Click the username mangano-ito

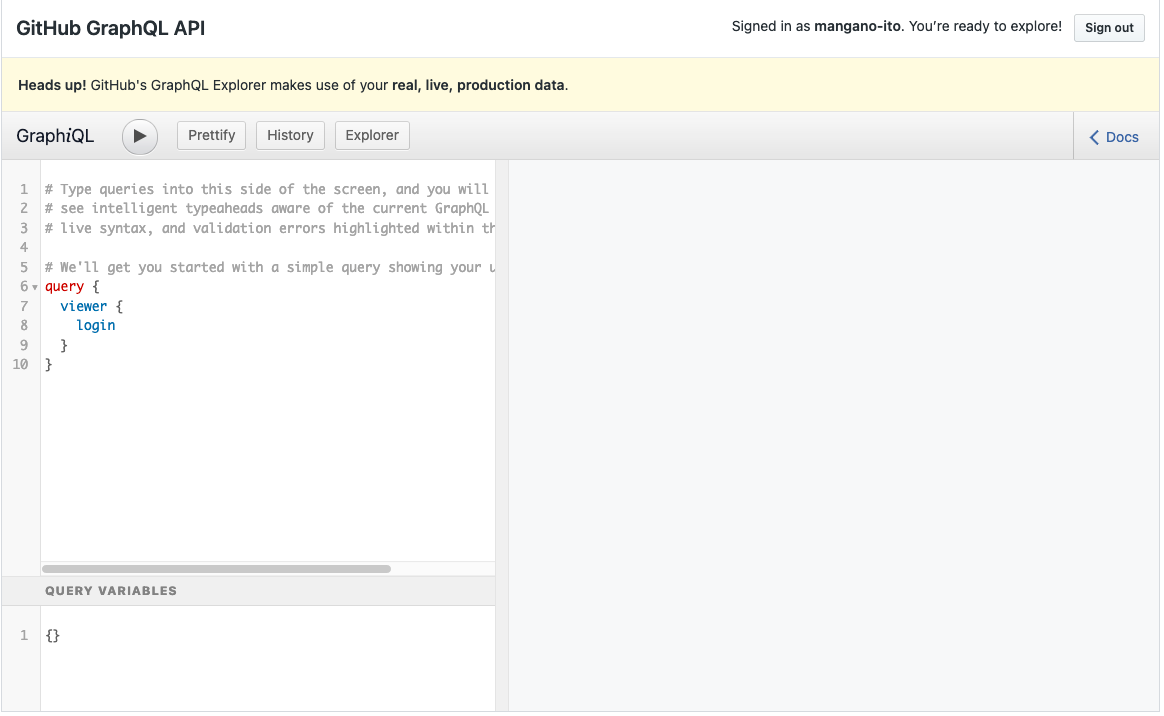(x=857, y=27)
